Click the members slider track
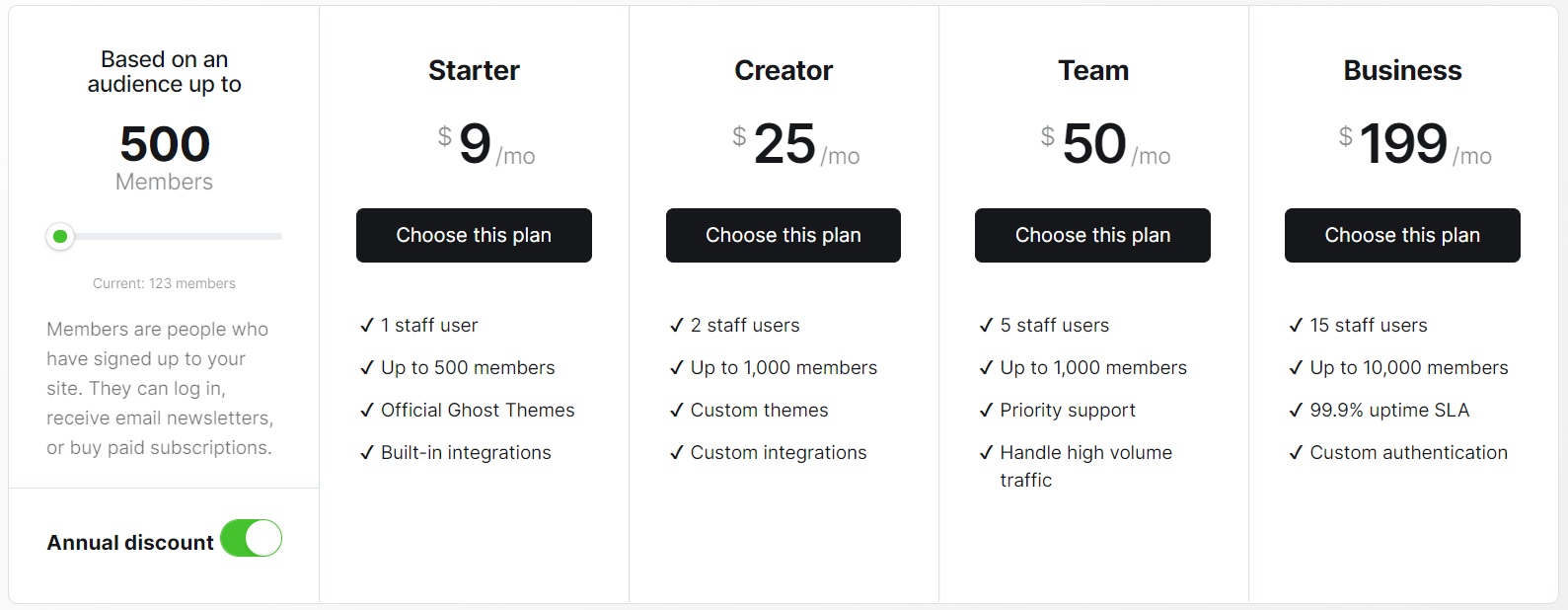 (x=178, y=237)
